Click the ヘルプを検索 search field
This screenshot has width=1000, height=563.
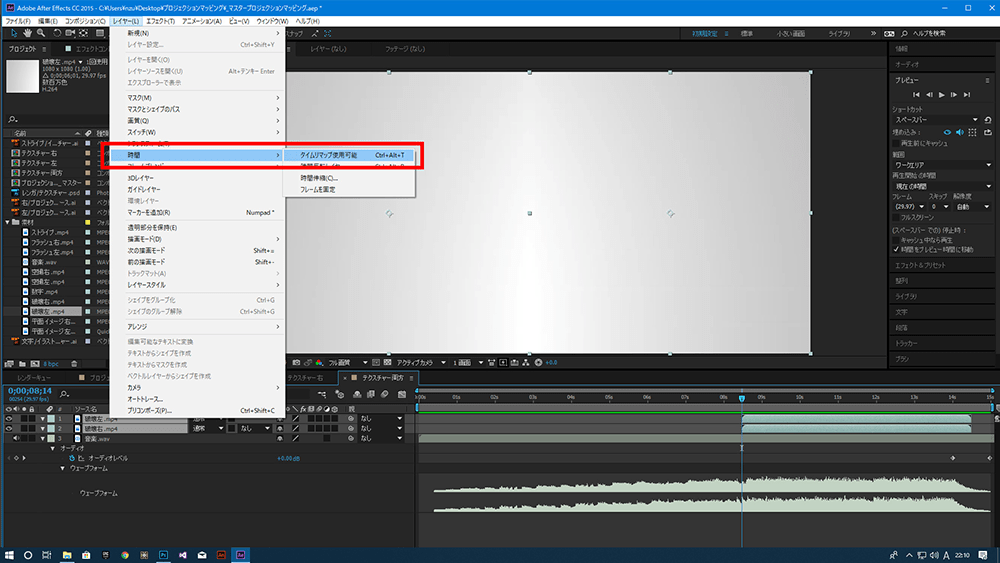coord(929,33)
